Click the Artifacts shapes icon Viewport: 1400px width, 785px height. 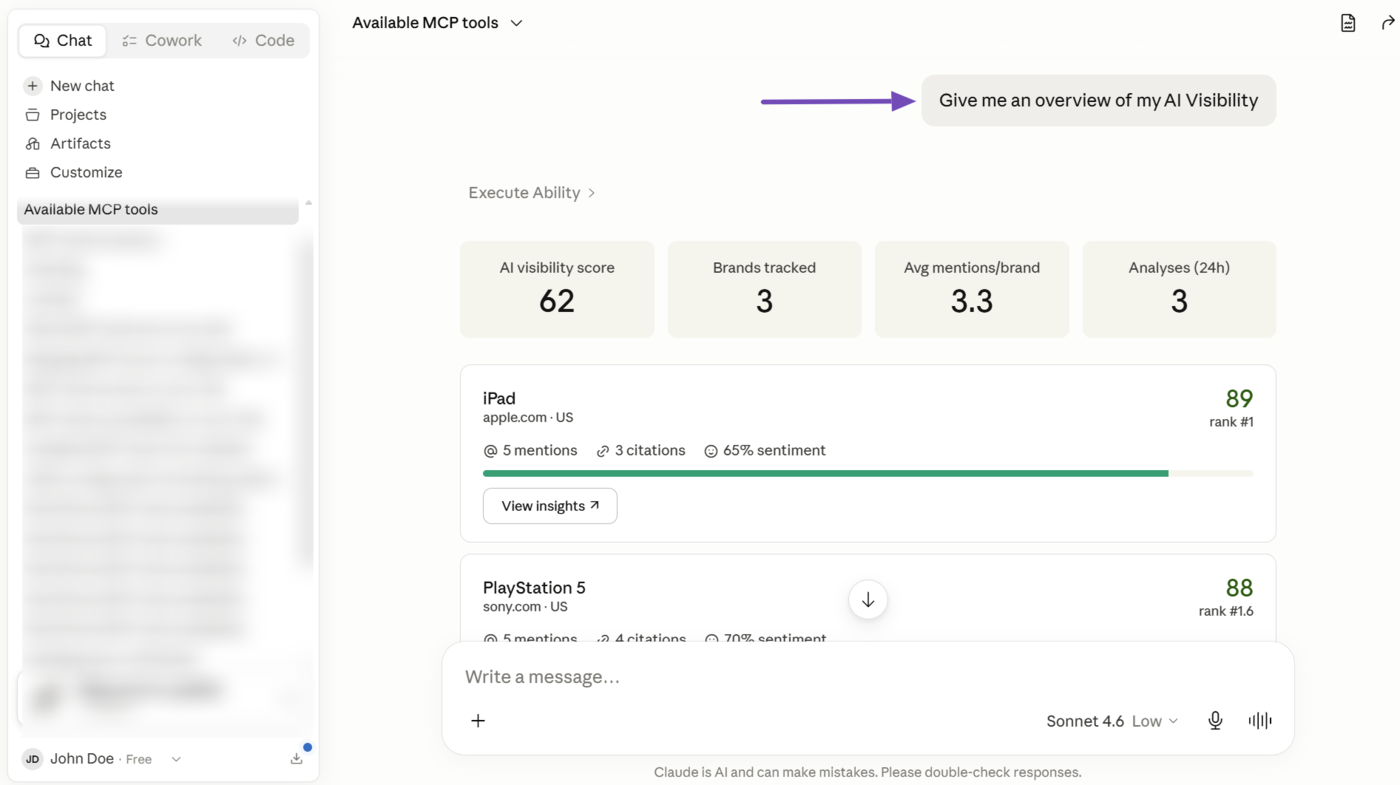tap(33, 144)
